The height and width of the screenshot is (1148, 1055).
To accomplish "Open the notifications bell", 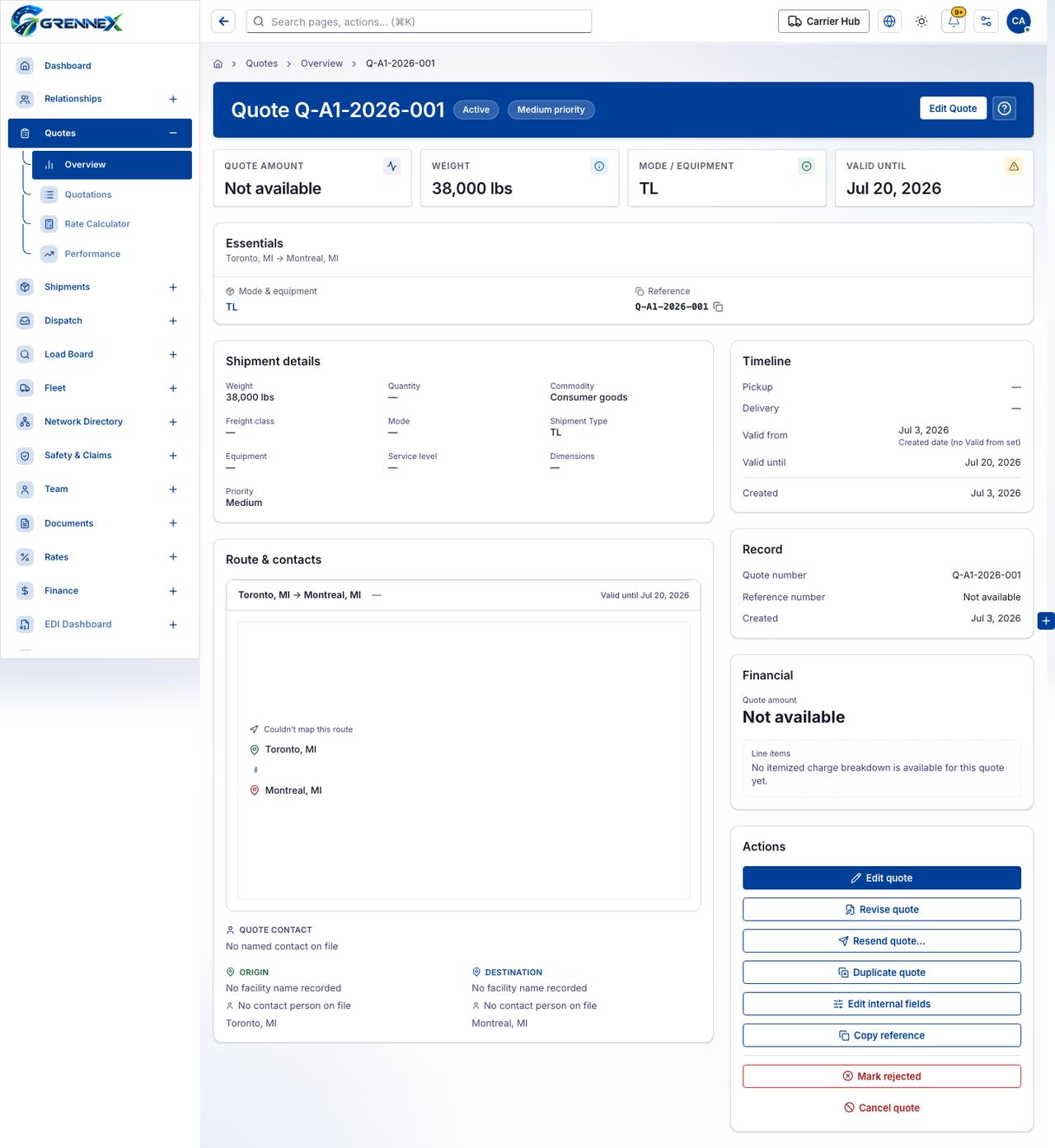I will (x=954, y=21).
